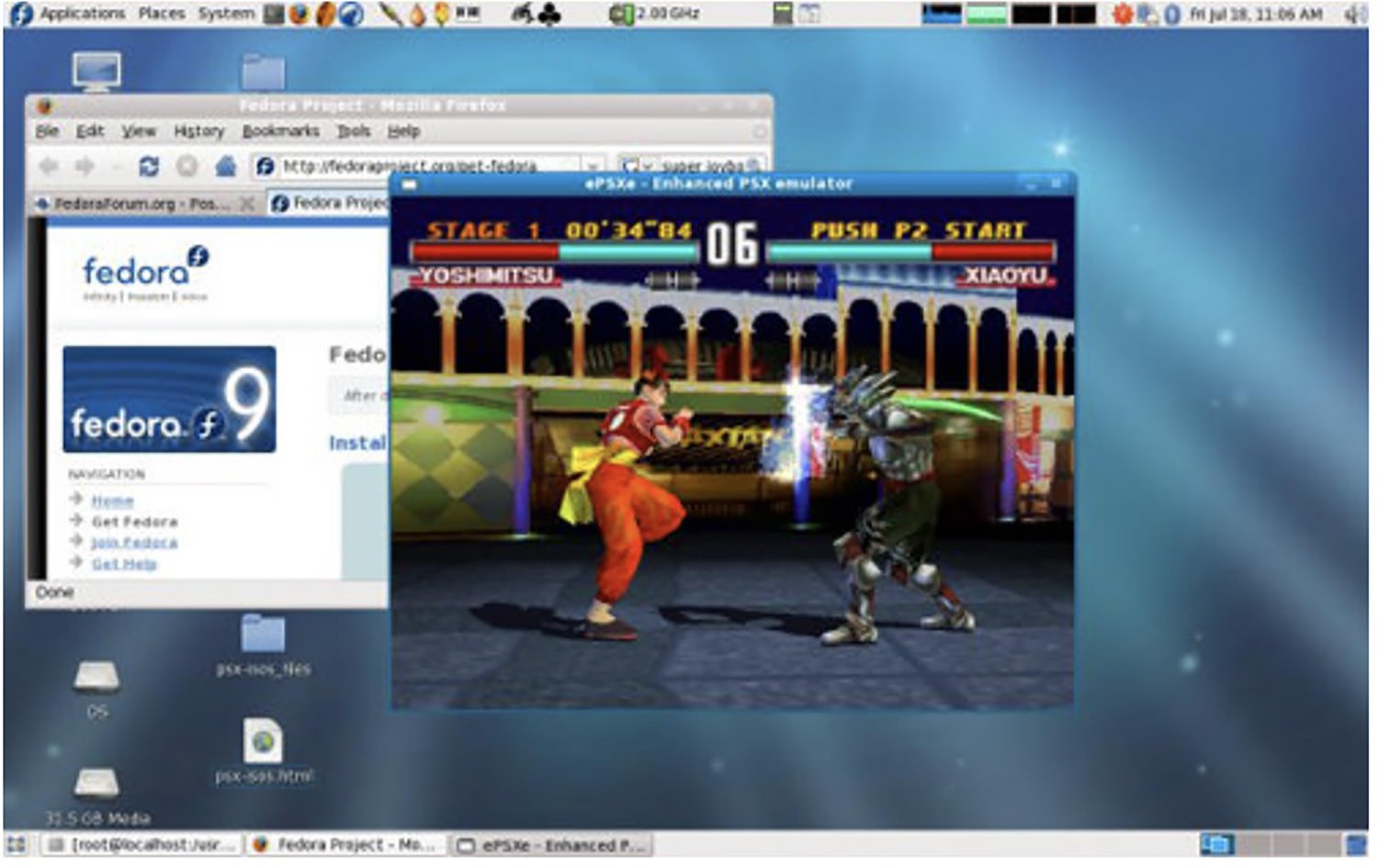Select the 31.5 GB Media drive icon
The image size is (1378, 868).
[96, 795]
